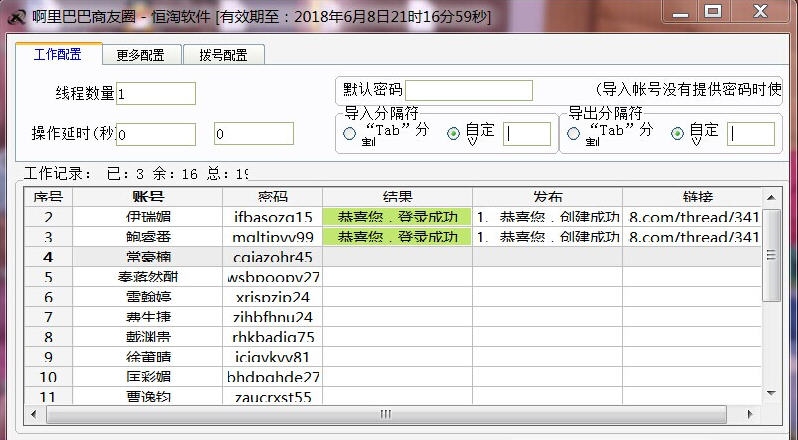Click the second 操作延时 input field

(x=253, y=134)
